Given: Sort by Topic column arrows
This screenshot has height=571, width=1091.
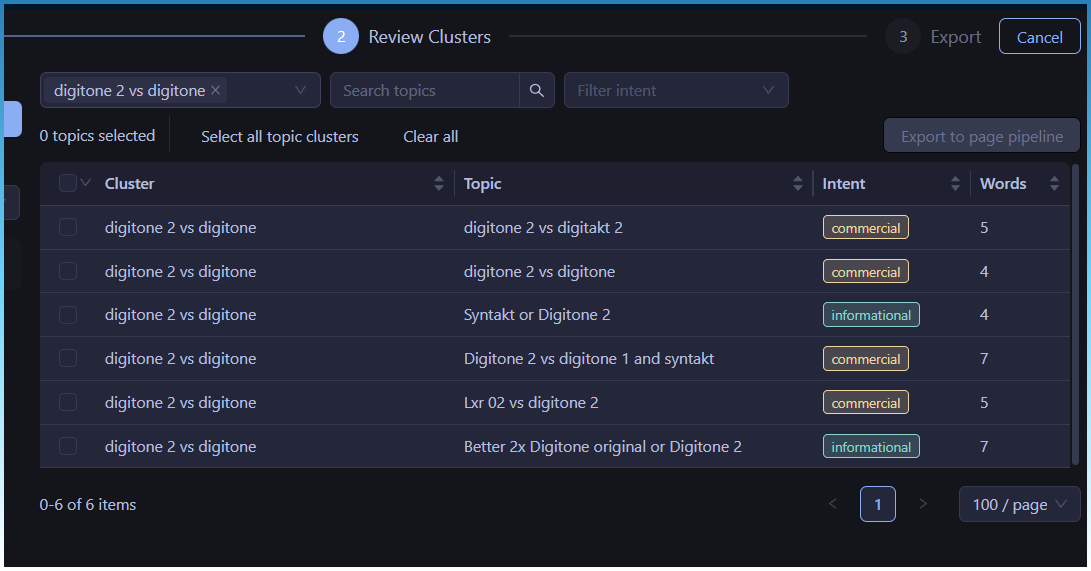Looking at the screenshot, I should [x=797, y=184].
